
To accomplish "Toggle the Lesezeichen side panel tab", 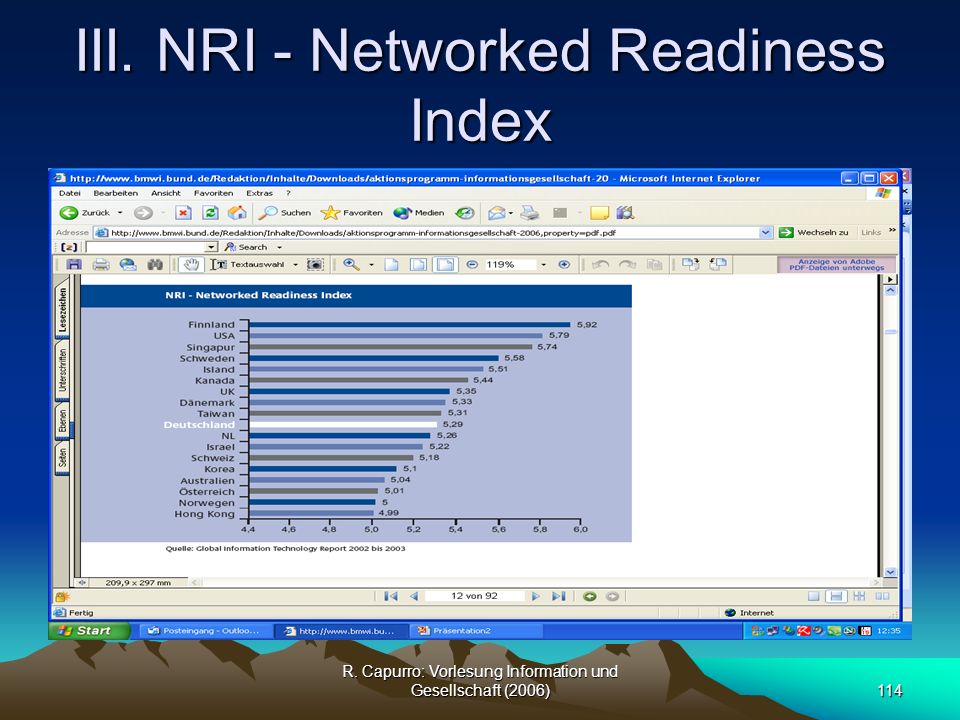I will [x=62, y=309].
